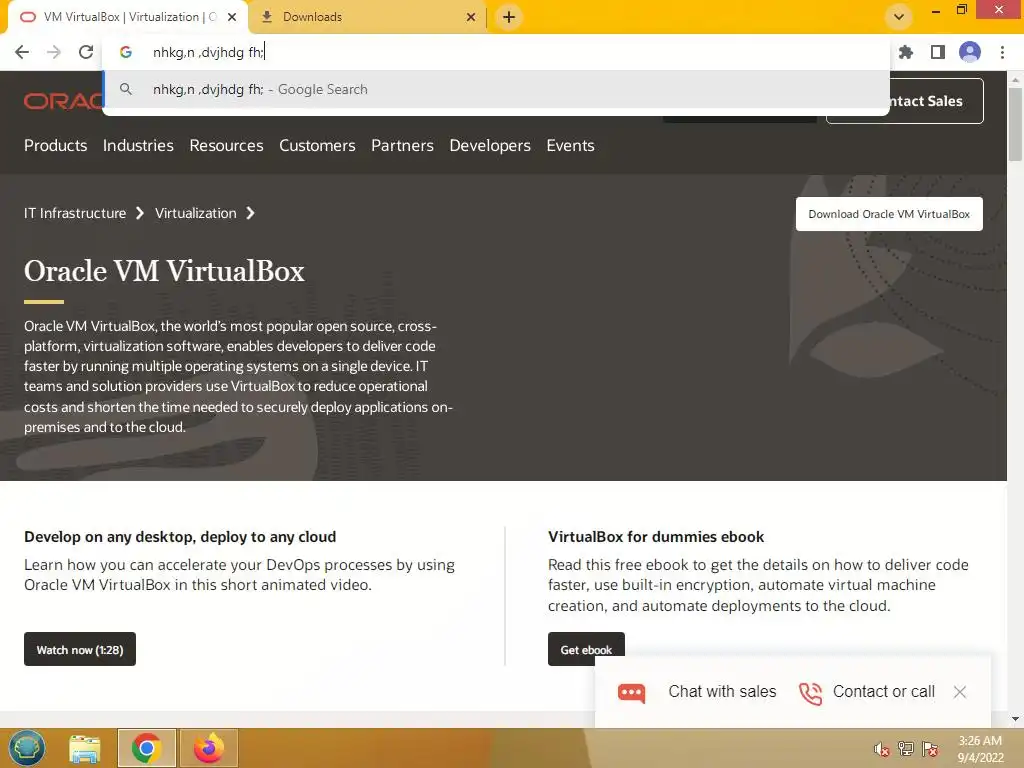This screenshot has height=768, width=1024.
Task: Launch Firefox from the taskbar
Action: point(208,748)
